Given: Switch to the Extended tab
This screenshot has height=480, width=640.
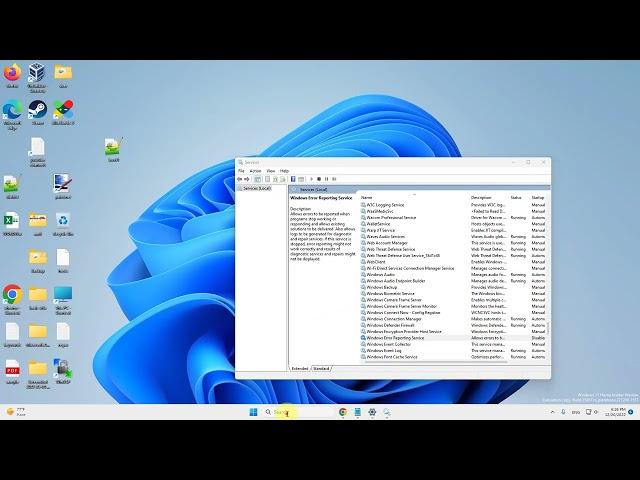Looking at the screenshot, I should coord(300,369).
